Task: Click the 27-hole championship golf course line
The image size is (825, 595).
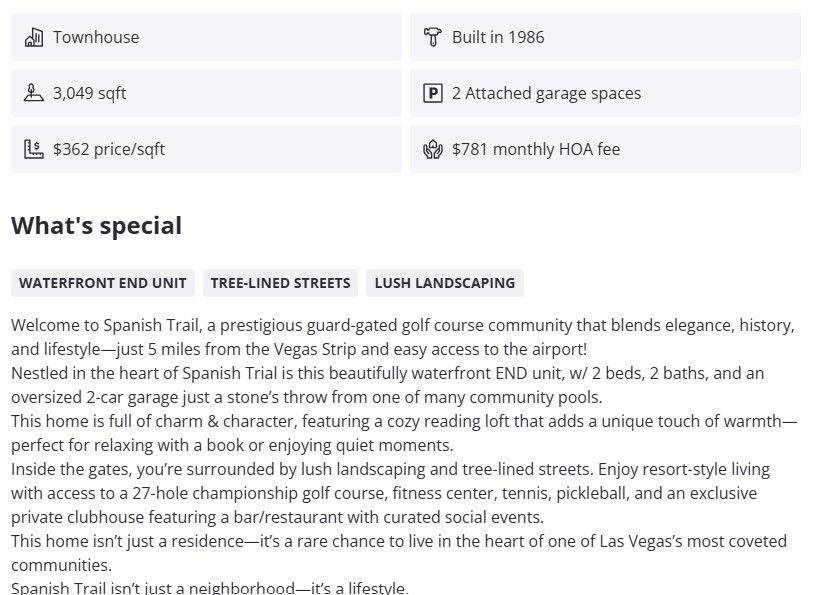Action: coord(380,493)
